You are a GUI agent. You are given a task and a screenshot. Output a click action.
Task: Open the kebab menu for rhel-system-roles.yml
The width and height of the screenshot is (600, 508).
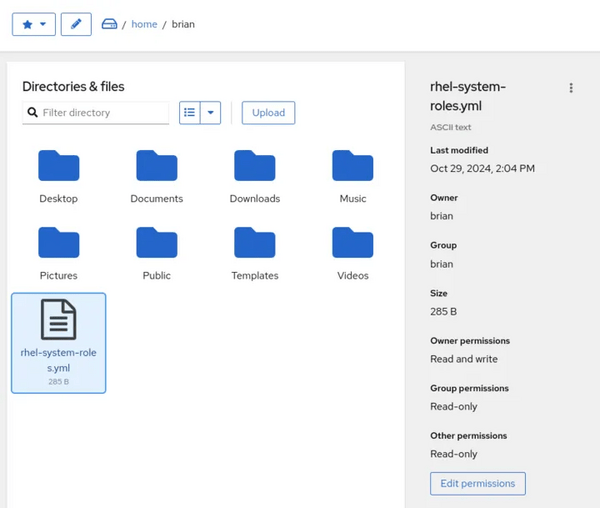tap(571, 88)
